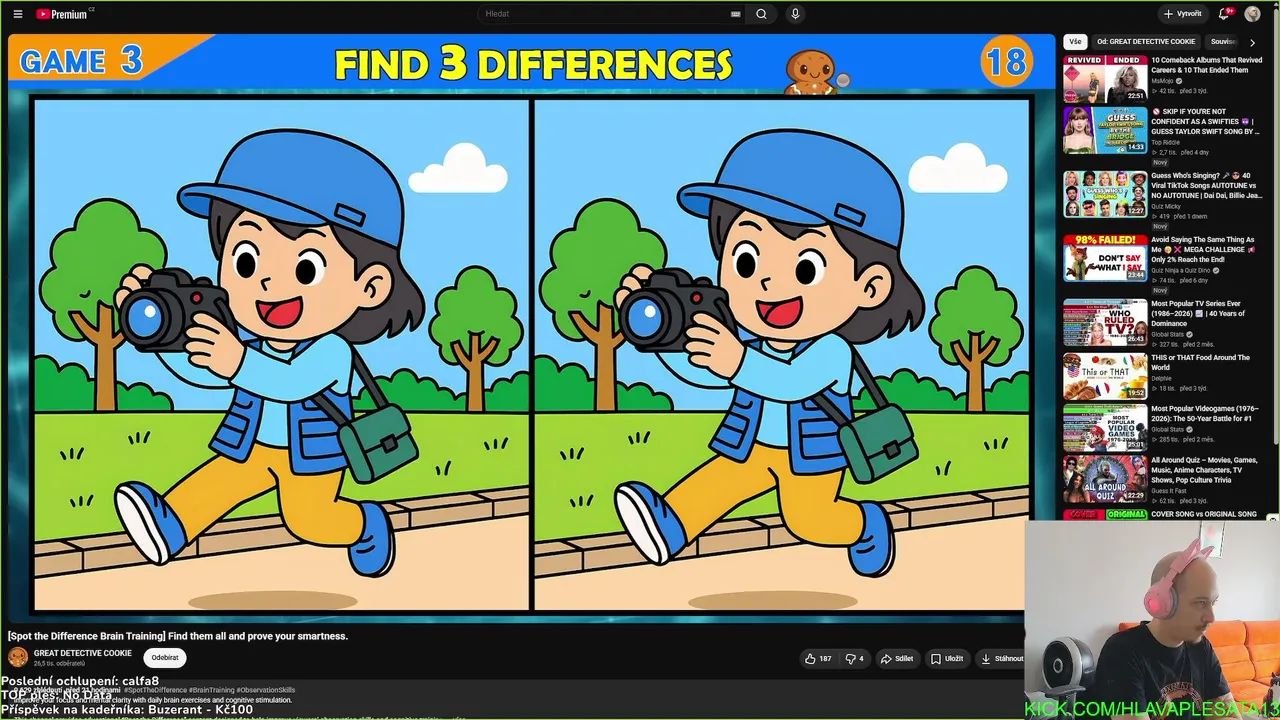Visit the Top Riddle channel name
This screenshot has height=720, width=1280.
(x=1164, y=142)
